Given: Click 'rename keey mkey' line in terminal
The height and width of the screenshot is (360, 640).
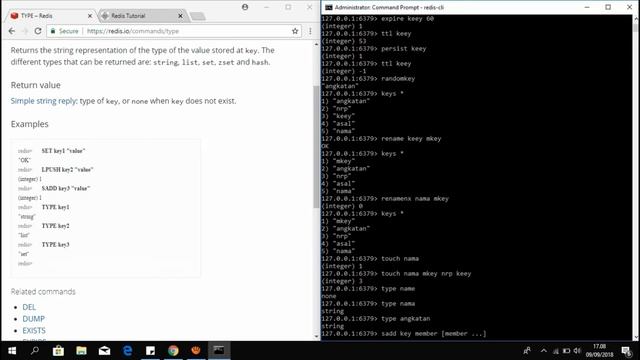Looking at the screenshot, I should [x=381, y=139].
